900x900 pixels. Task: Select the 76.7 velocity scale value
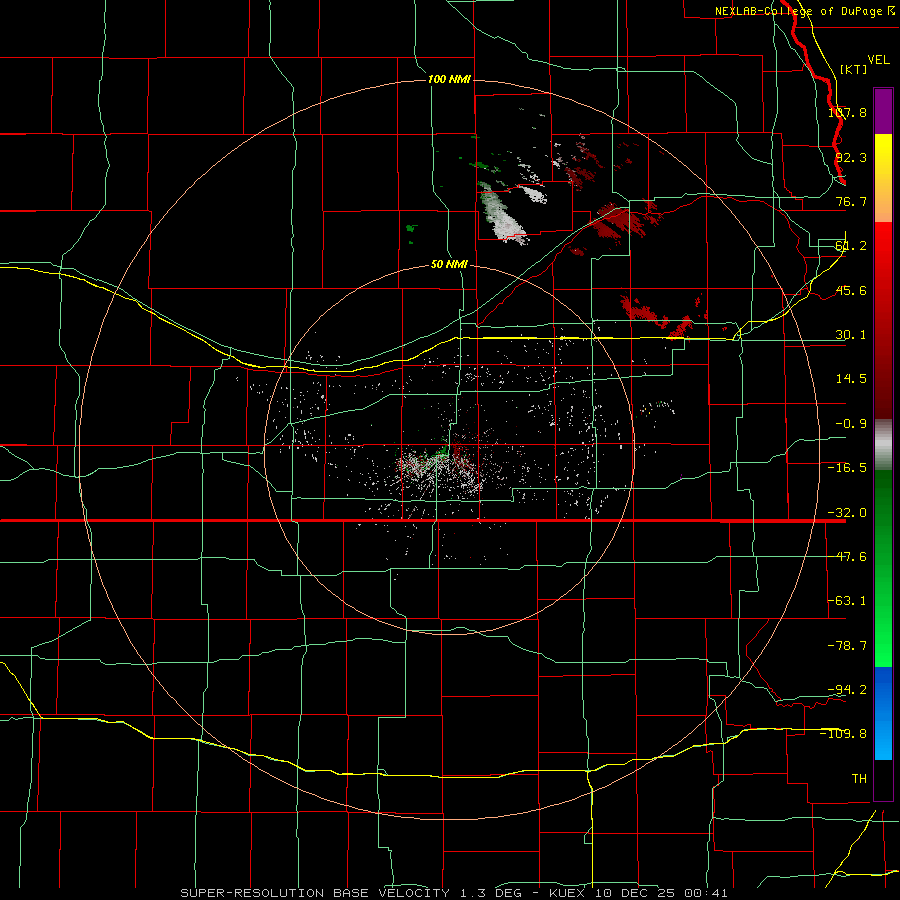coord(851,201)
